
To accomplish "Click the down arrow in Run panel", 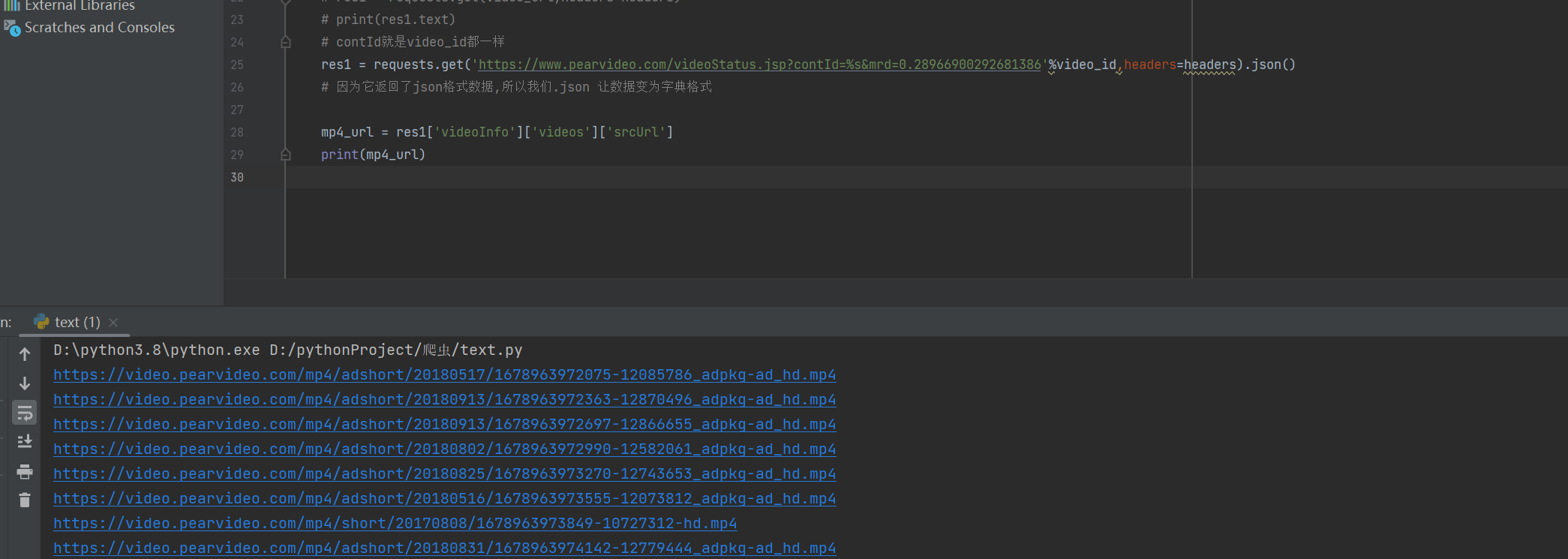I will tap(25, 383).
